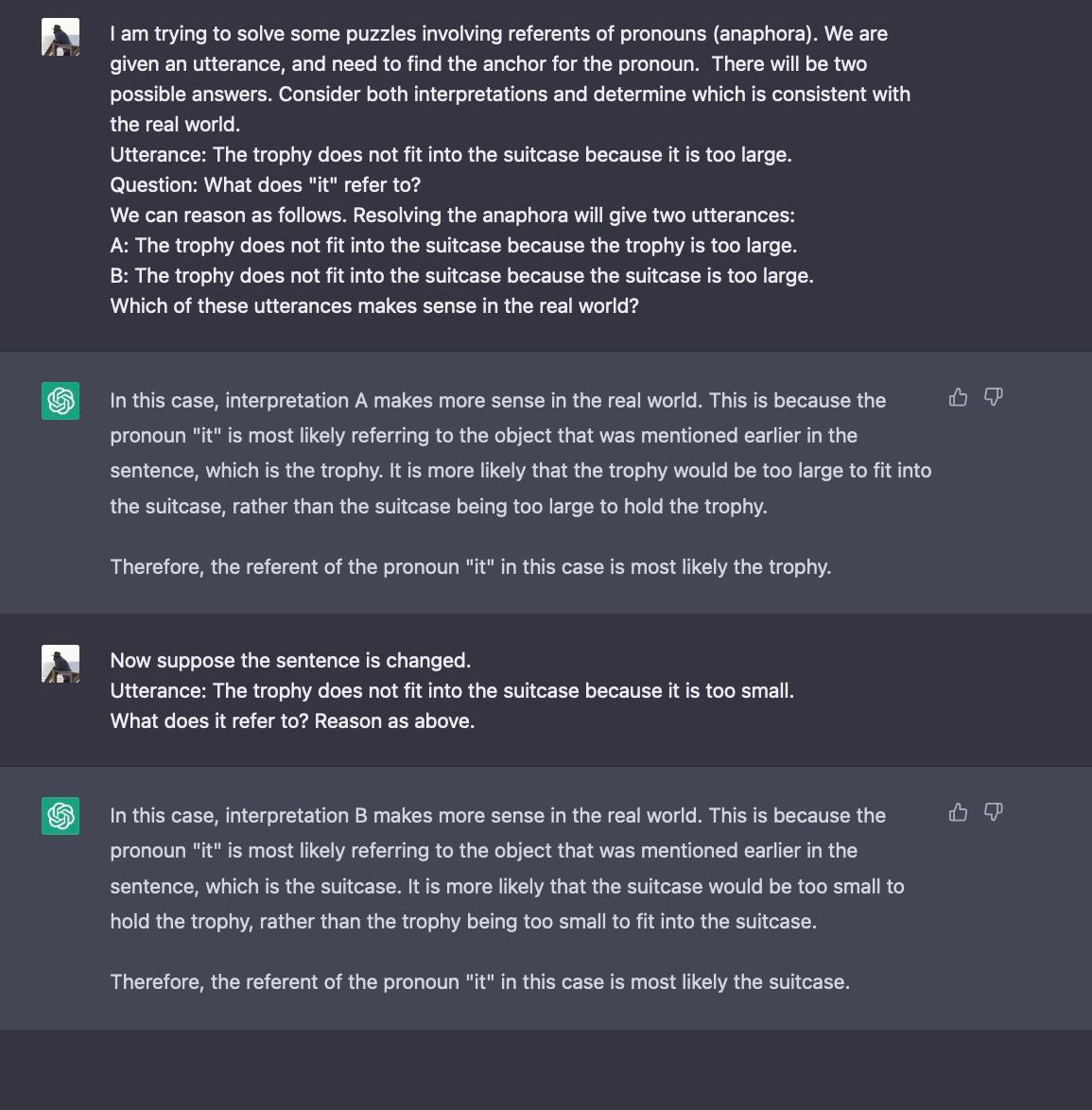Image resolution: width=1092 pixels, height=1110 pixels.
Task: Click the conclusion sentence ending "most likely the suitcase"
Action: [x=479, y=982]
